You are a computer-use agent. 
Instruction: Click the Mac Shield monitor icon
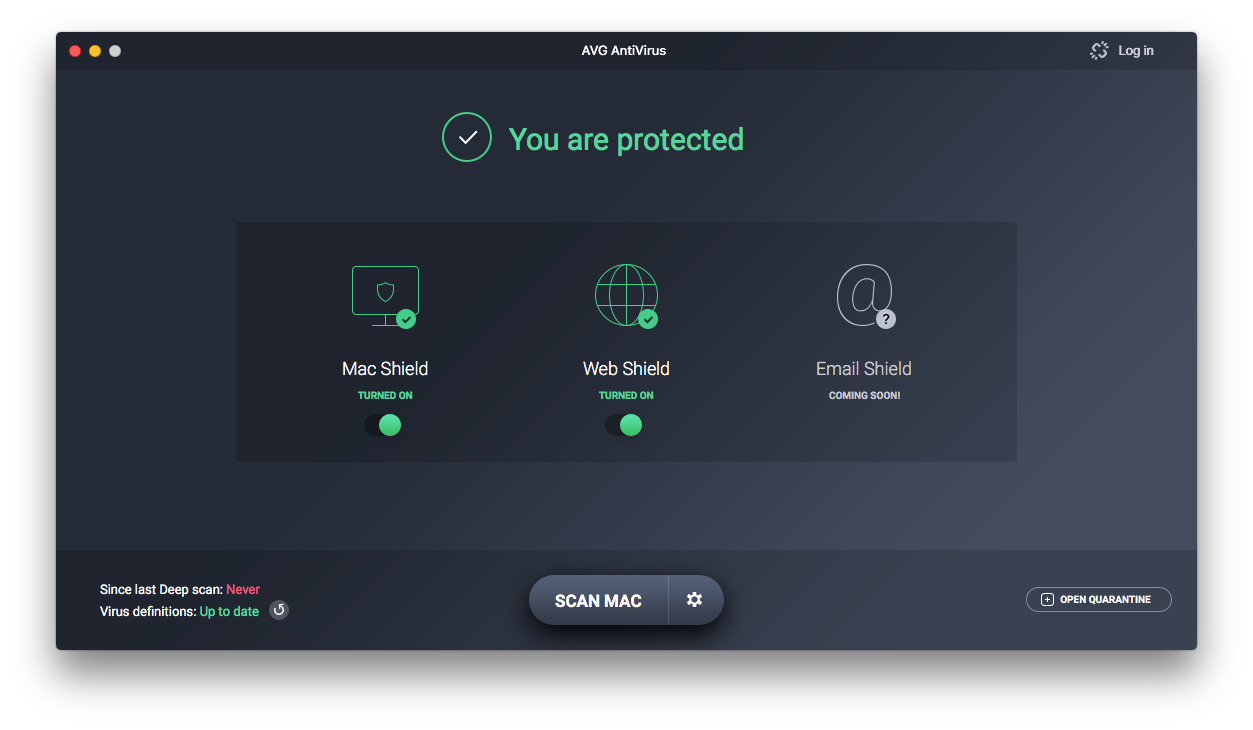coord(385,296)
